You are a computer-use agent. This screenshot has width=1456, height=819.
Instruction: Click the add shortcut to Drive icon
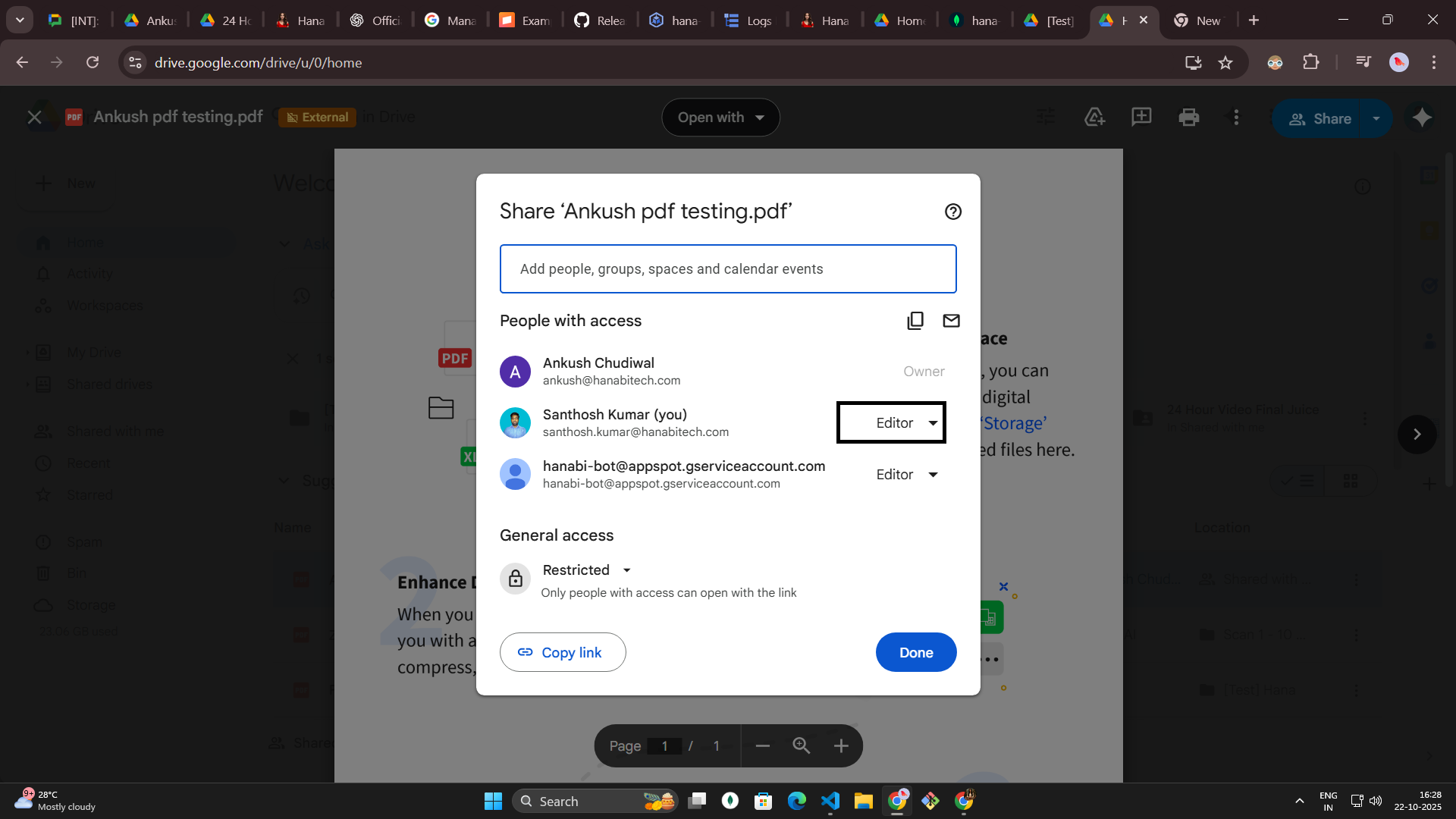point(1094,117)
